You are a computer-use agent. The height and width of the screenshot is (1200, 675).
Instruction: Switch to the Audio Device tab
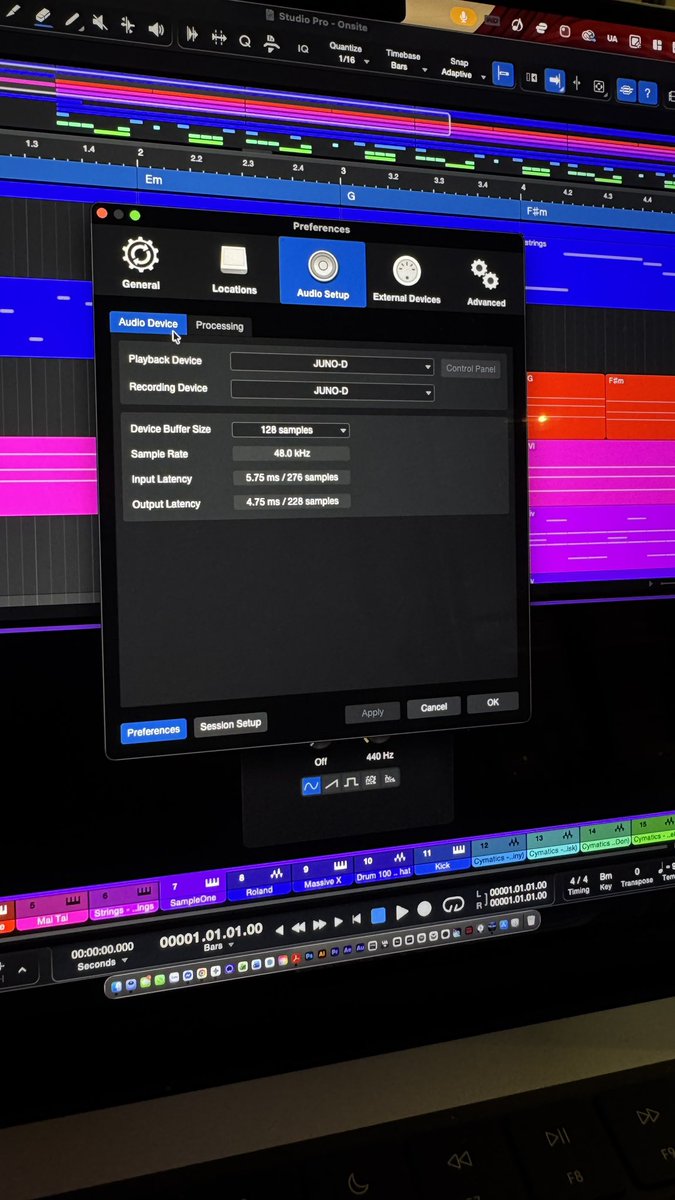148,323
